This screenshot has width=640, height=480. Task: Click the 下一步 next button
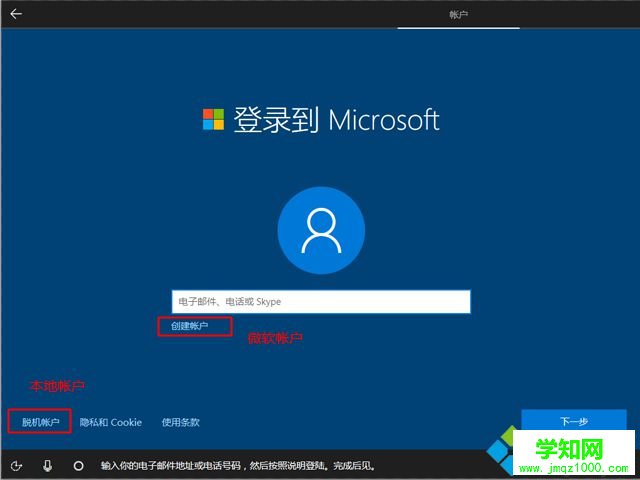point(573,420)
